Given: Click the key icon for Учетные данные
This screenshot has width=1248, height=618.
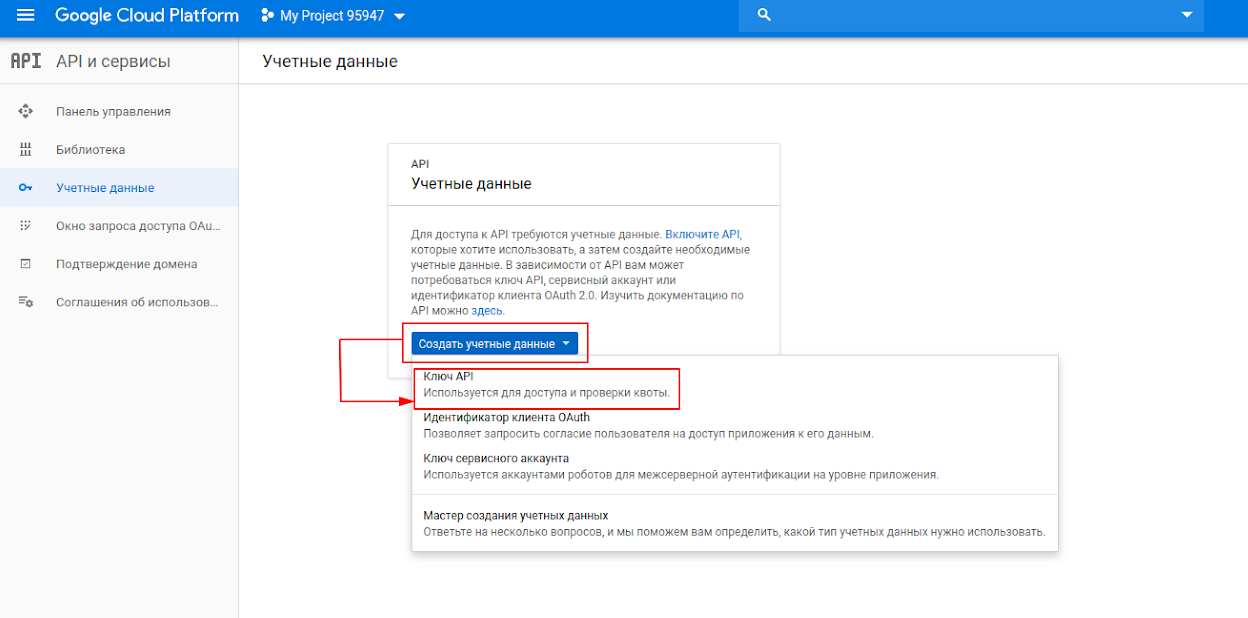Looking at the screenshot, I should coord(26,188).
